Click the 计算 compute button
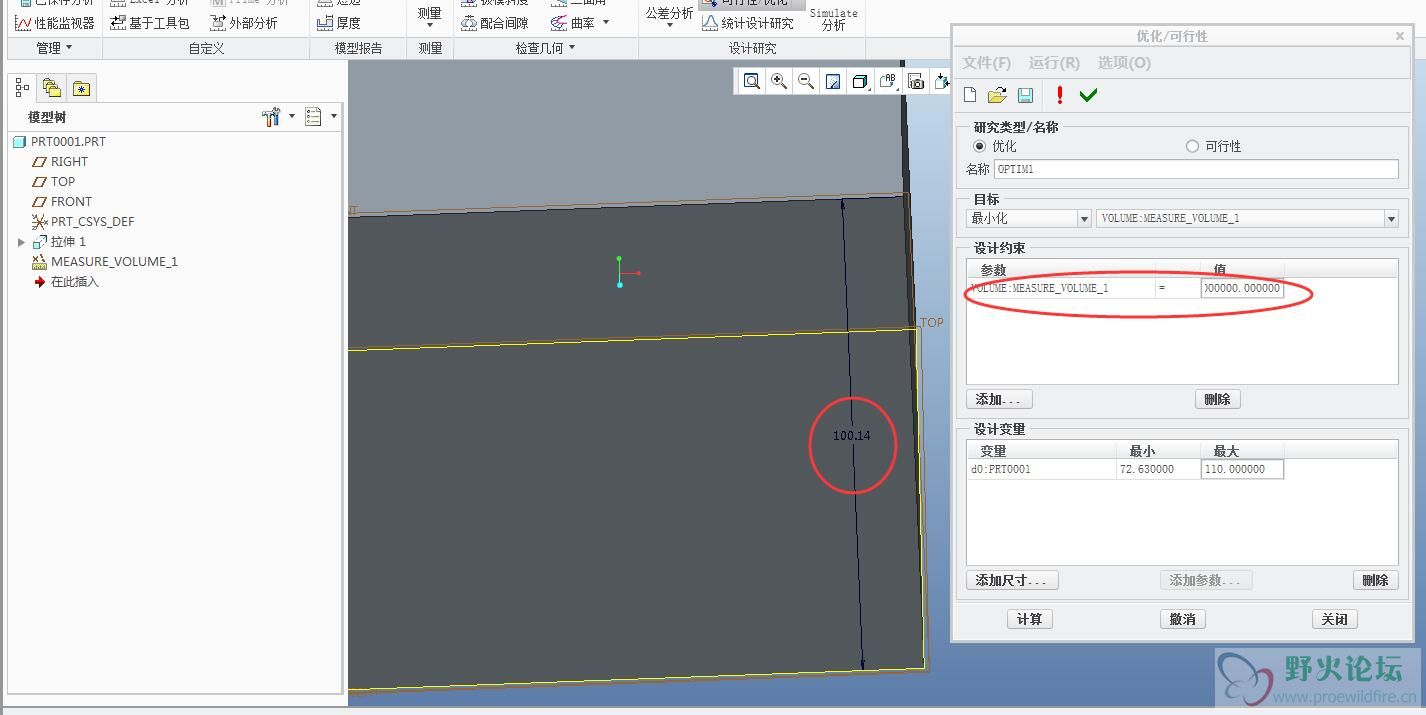 point(1029,619)
